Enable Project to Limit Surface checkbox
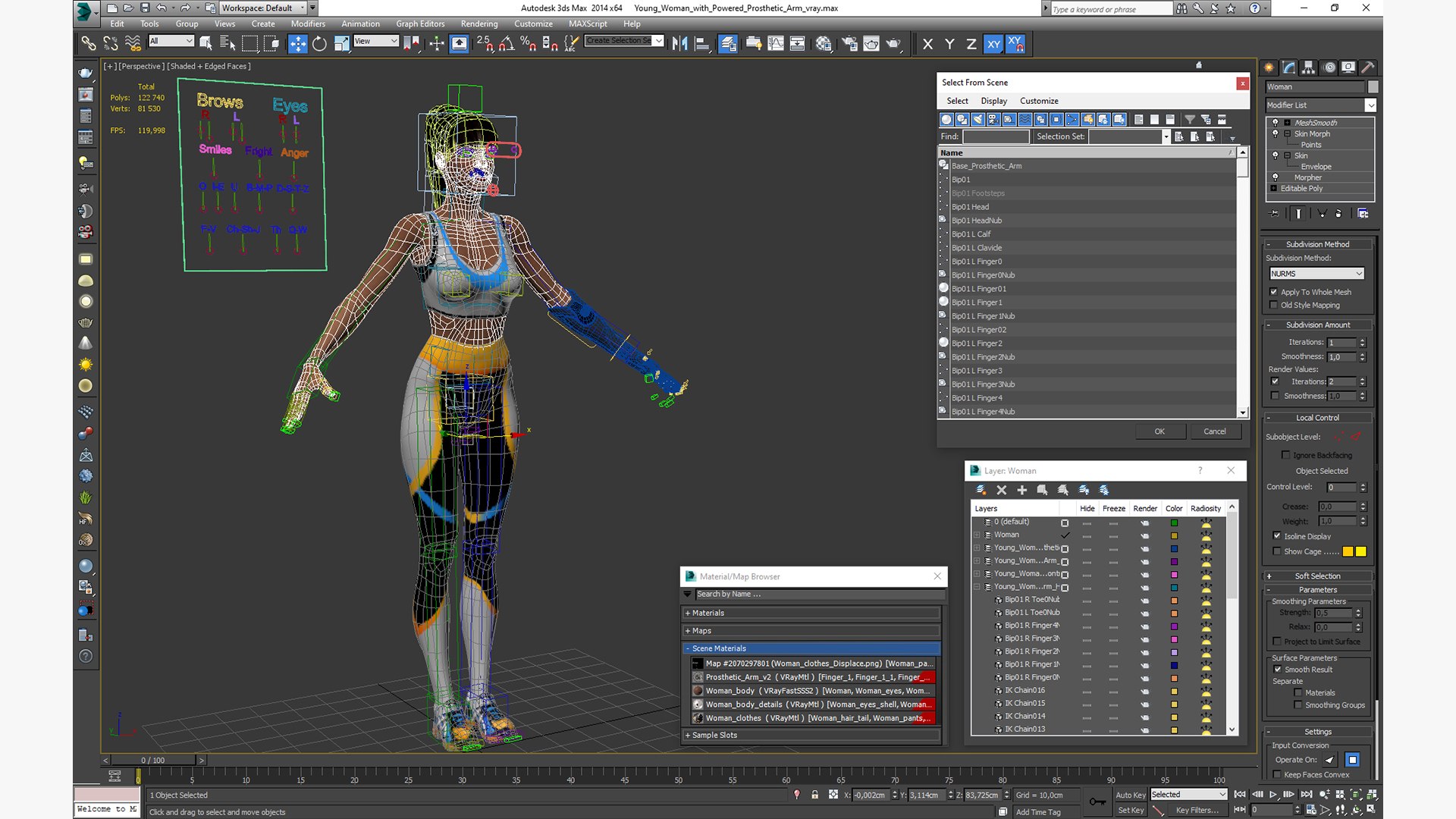 pos(1277,642)
